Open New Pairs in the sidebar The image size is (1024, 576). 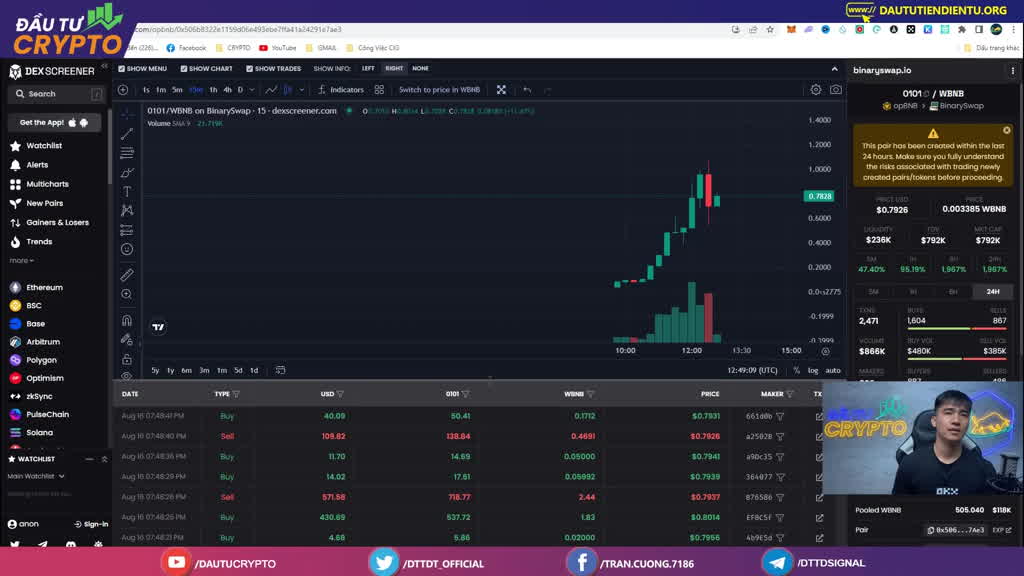point(44,203)
